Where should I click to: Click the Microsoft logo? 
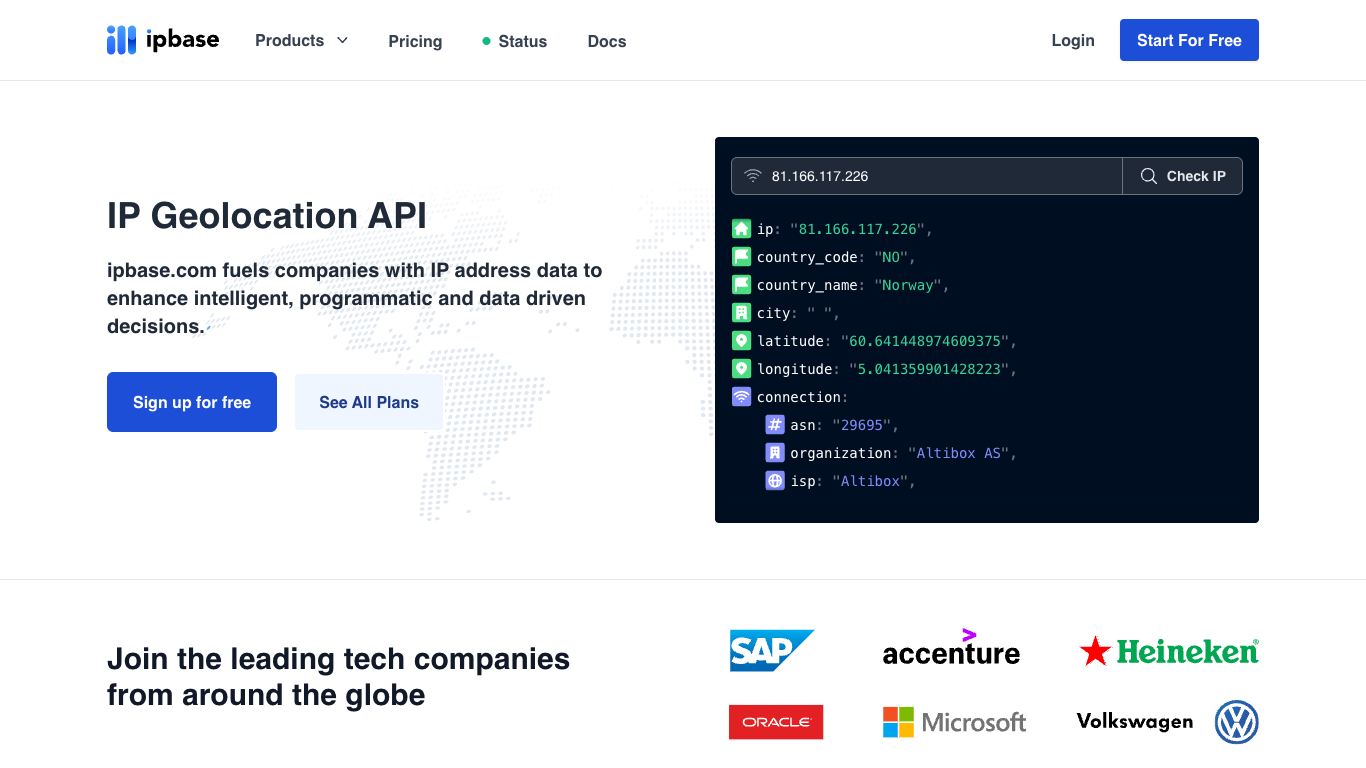point(955,722)
